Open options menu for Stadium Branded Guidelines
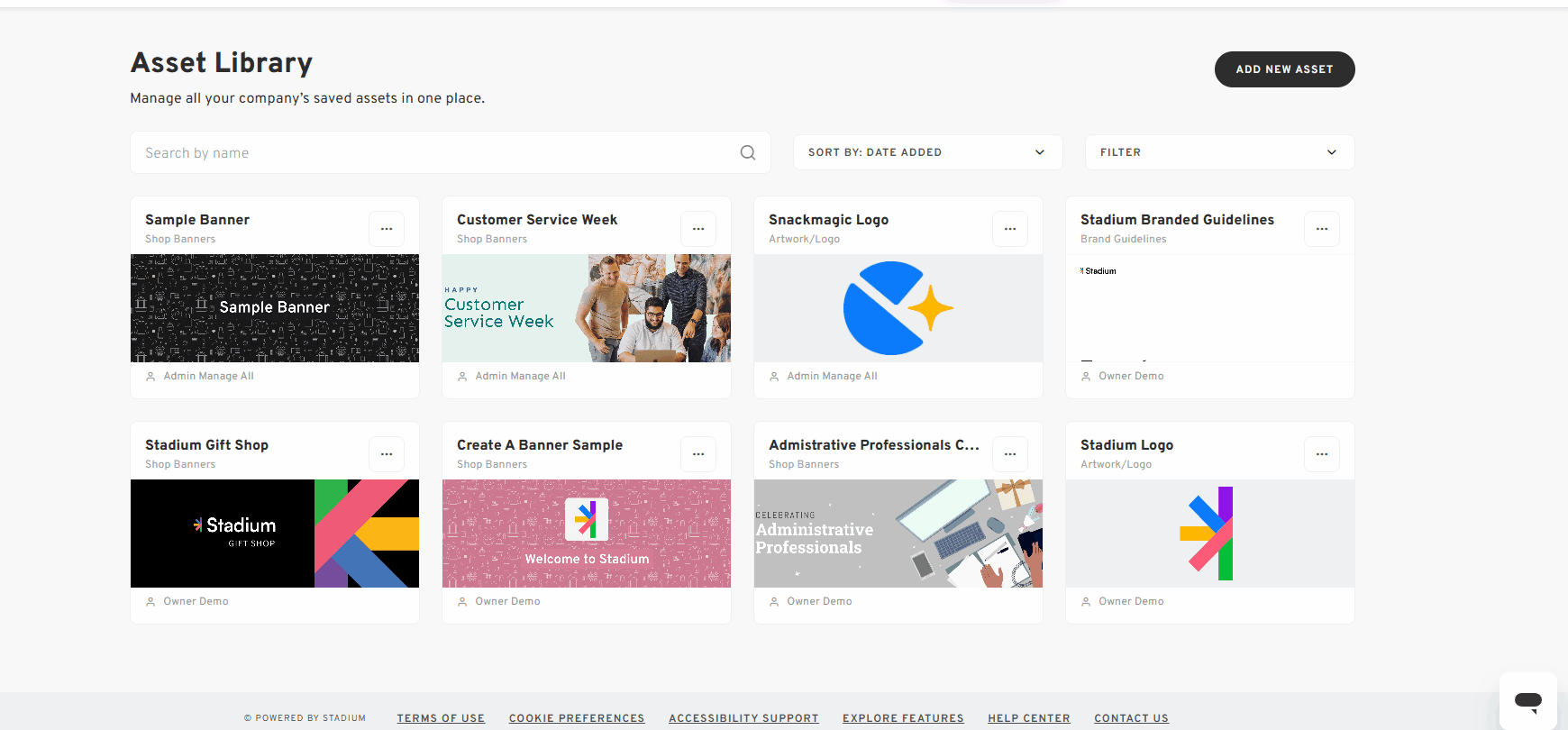 tap(1322, 229)
